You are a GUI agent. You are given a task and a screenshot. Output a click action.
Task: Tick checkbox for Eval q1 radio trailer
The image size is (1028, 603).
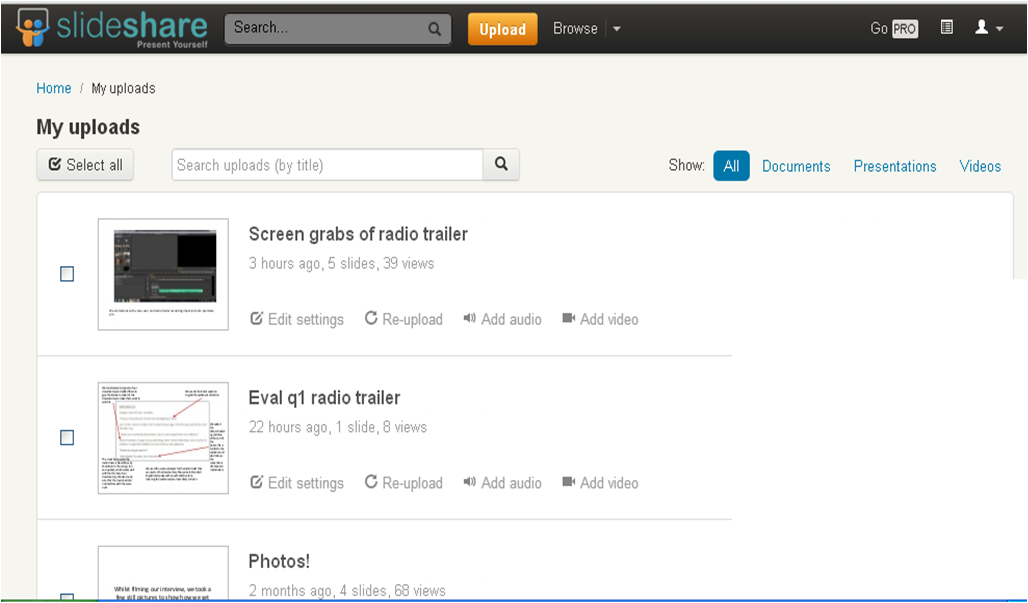[67, 438]
